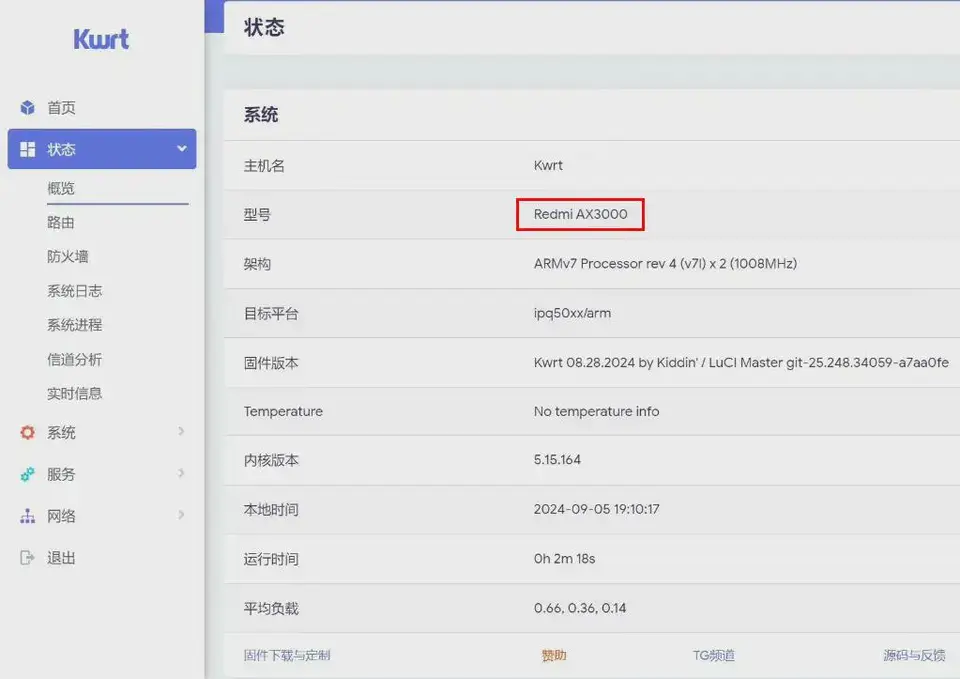Click the 赞助 link
This screenshot has width=960, height=679.
[x=553, y=655]
